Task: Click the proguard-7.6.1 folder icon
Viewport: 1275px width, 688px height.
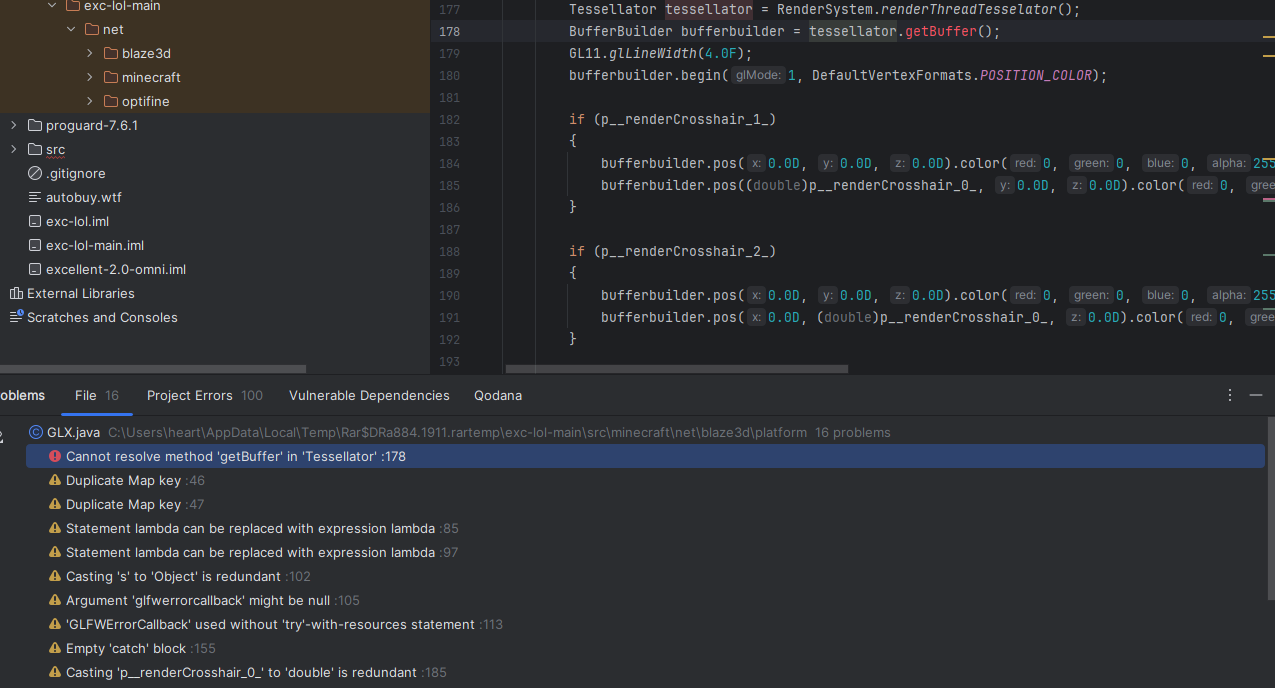Action: pos(35,125)
